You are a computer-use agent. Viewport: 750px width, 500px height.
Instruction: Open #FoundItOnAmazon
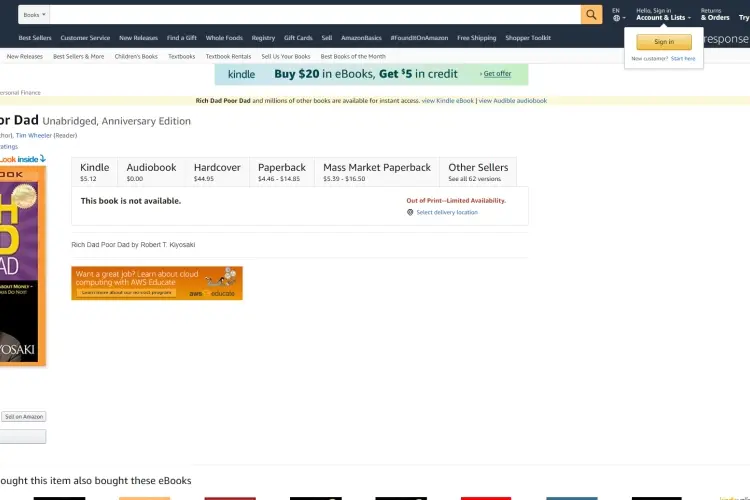(419, 38)
